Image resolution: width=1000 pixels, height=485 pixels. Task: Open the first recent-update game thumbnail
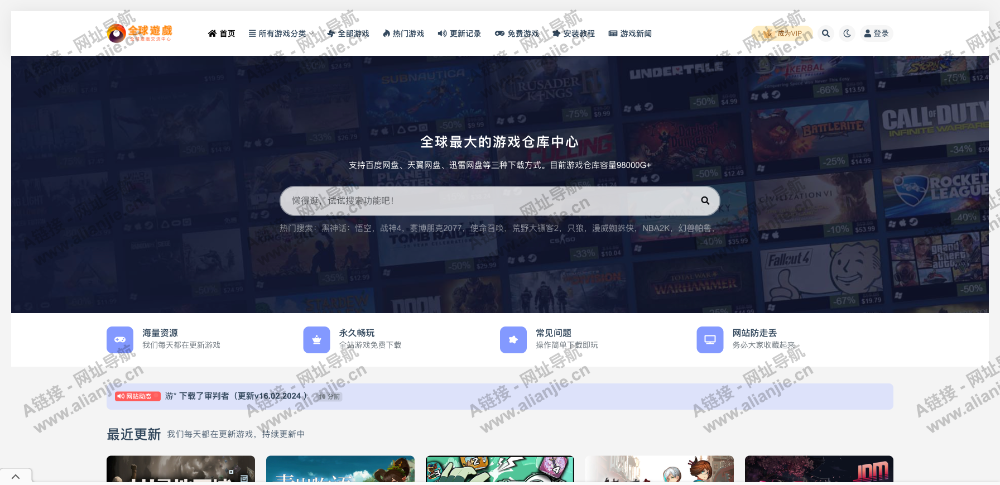(180, 469)
